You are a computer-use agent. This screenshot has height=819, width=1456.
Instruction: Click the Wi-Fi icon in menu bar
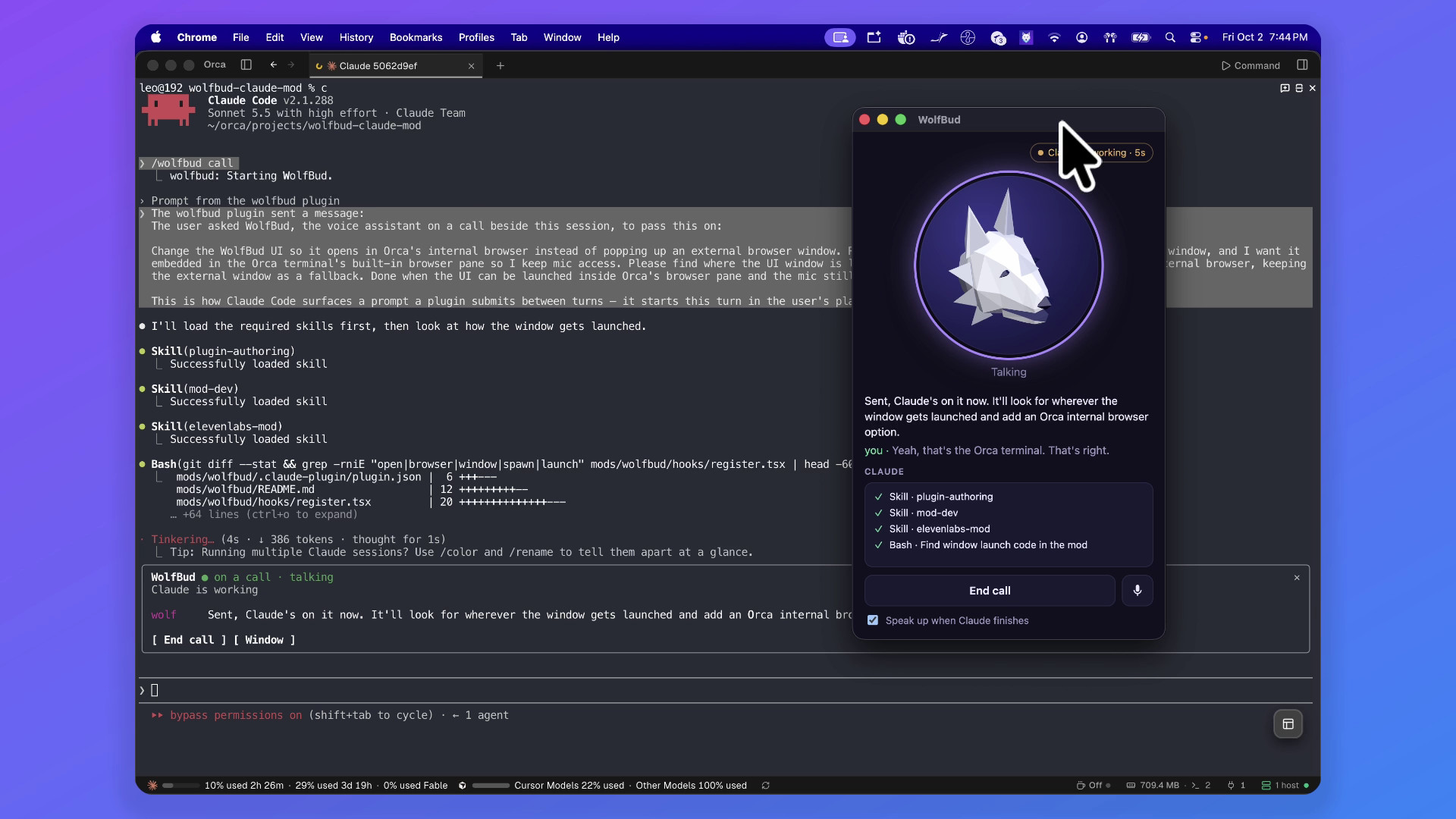pos(1054,37)
